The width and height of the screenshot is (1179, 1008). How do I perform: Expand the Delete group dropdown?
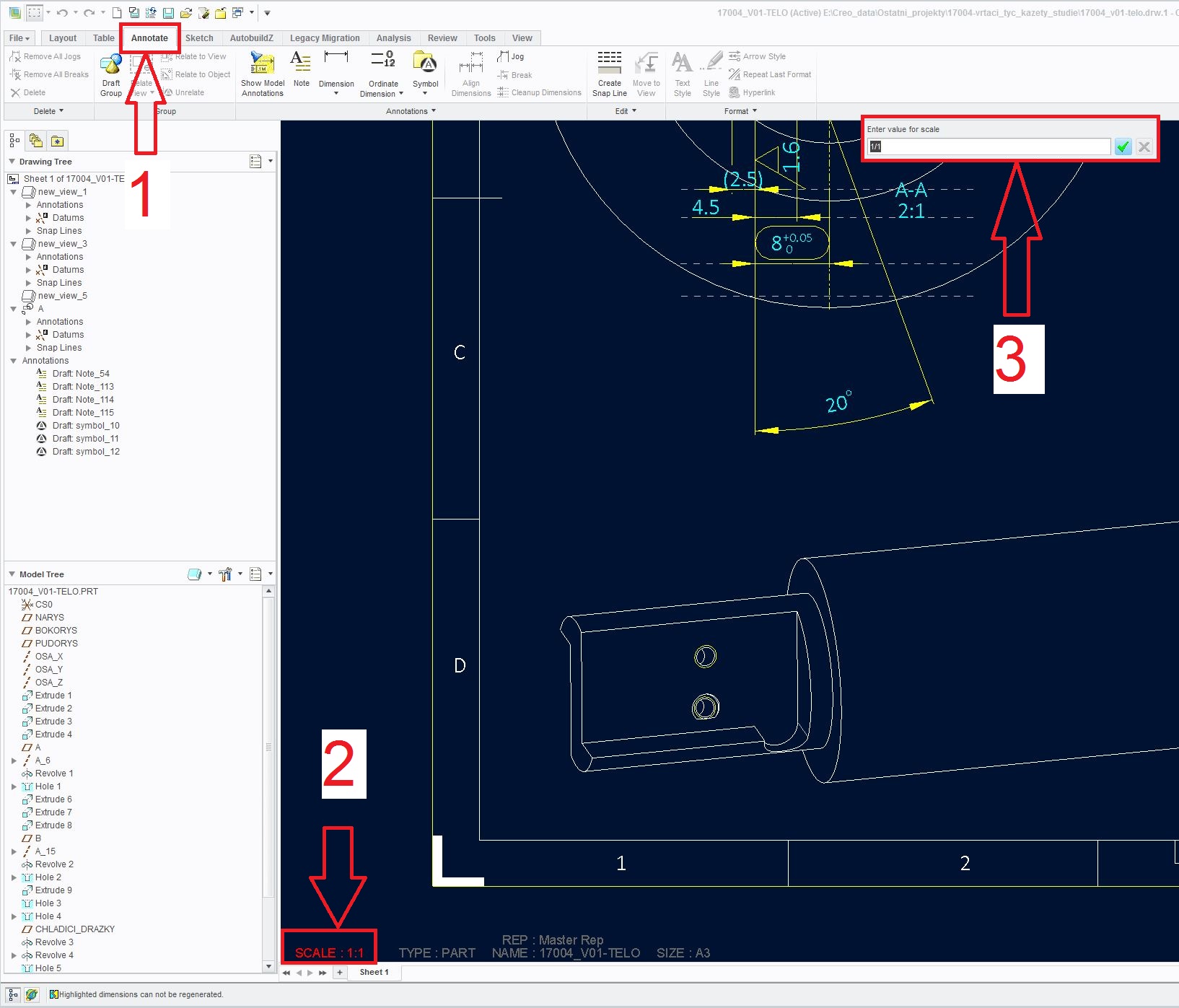[49, 111]
